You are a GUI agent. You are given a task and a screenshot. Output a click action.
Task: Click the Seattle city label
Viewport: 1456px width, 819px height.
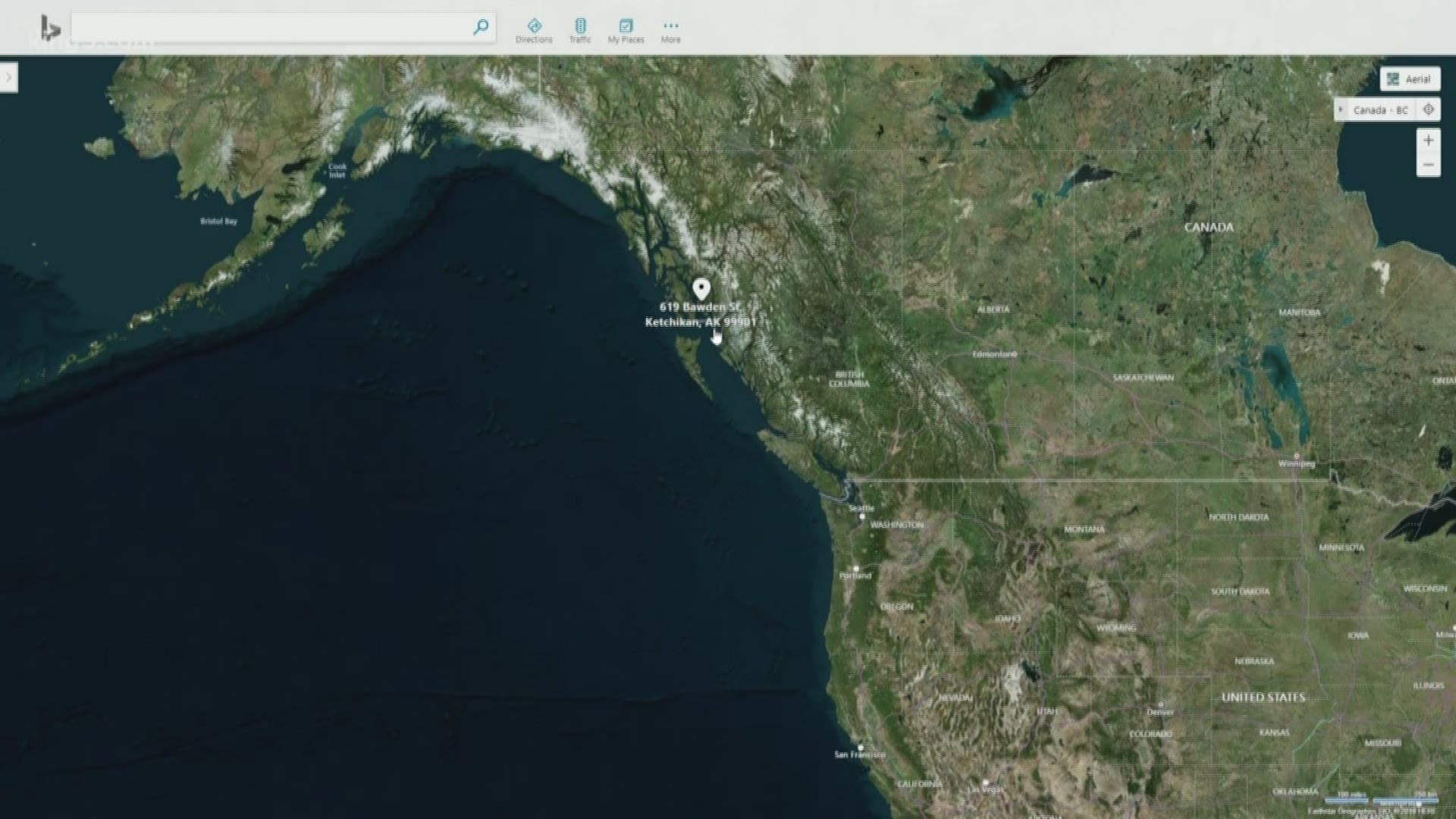(x=861, y=508)
